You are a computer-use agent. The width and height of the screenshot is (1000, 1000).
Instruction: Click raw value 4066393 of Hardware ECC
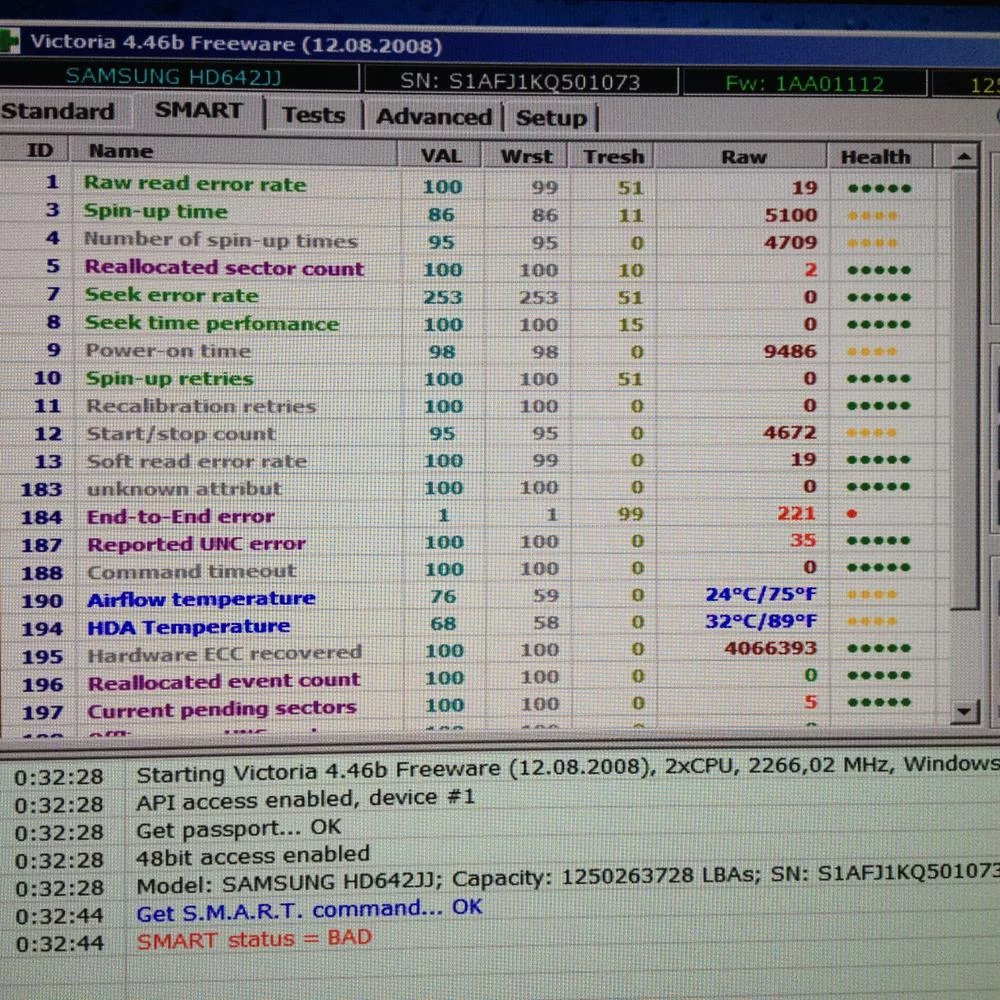(770, 648)
